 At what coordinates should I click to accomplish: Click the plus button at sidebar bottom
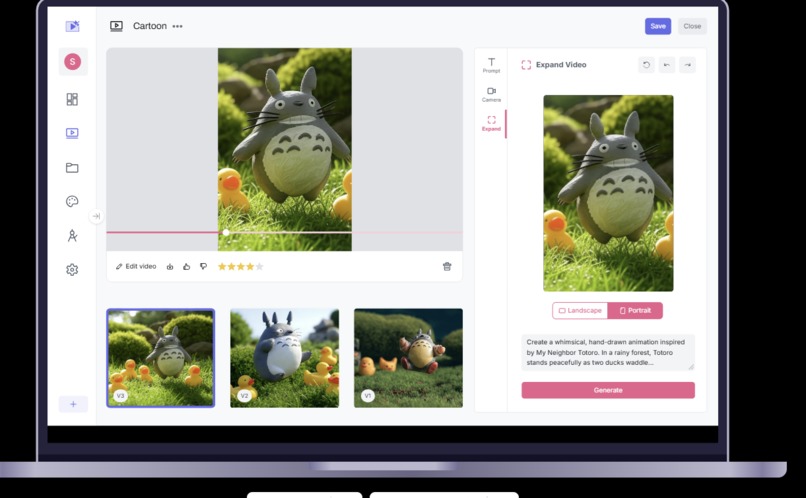73,404
